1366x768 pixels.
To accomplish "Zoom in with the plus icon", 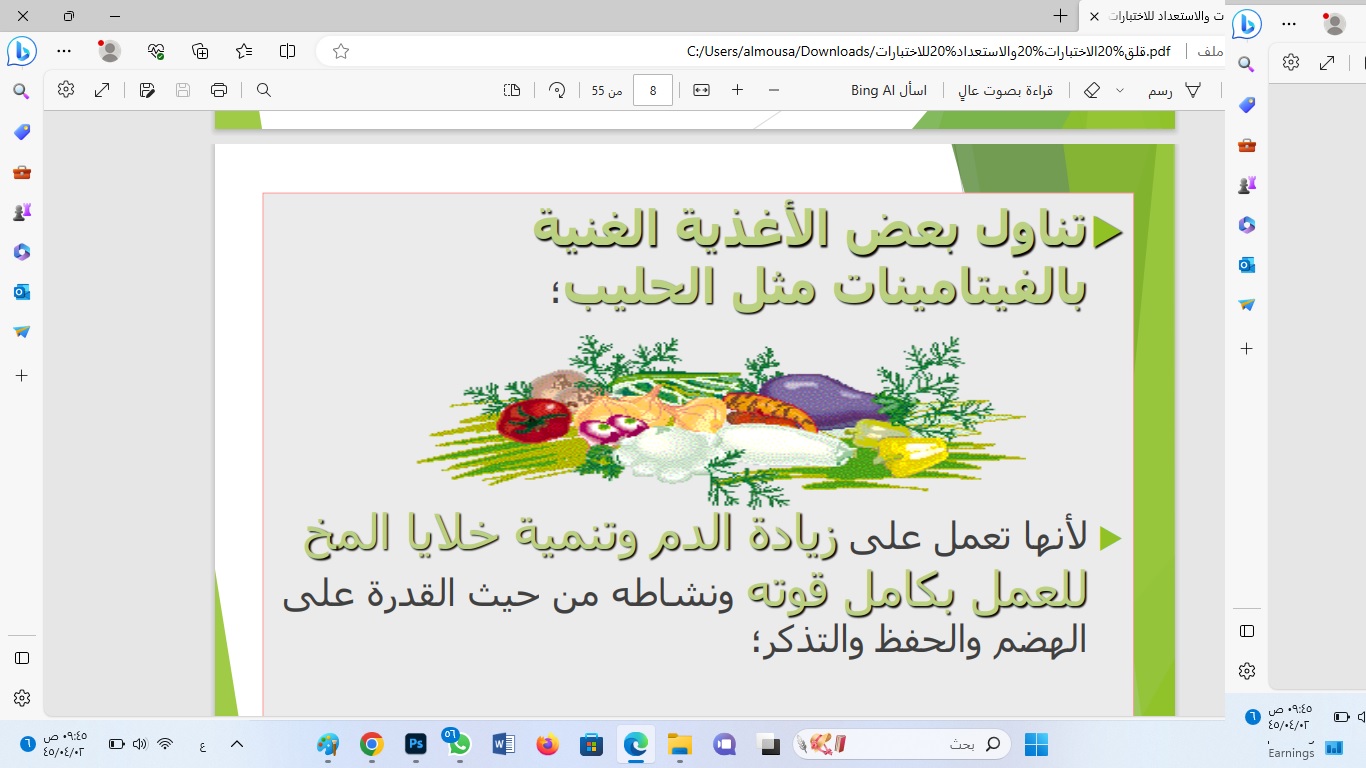I will click(737, 90).
